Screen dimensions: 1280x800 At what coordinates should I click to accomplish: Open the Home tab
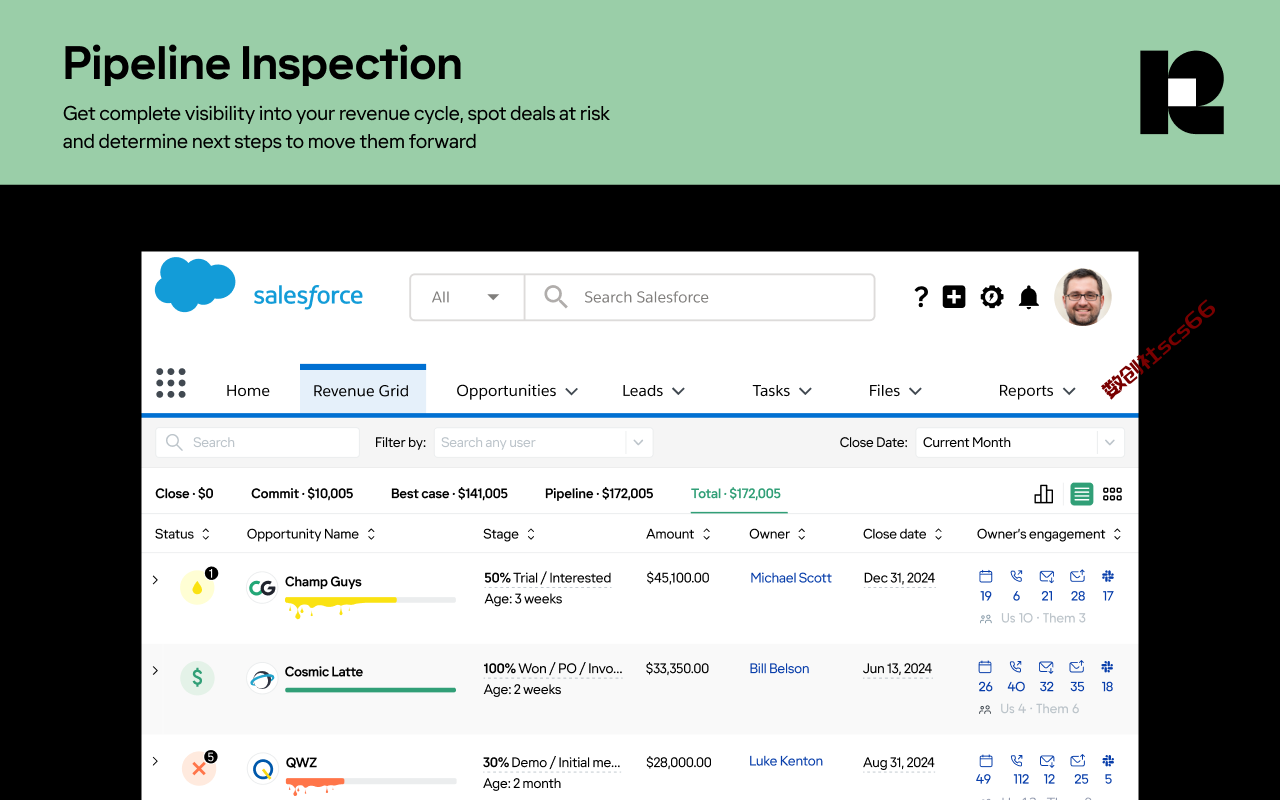pyautogui.click(x=248, y=391)
